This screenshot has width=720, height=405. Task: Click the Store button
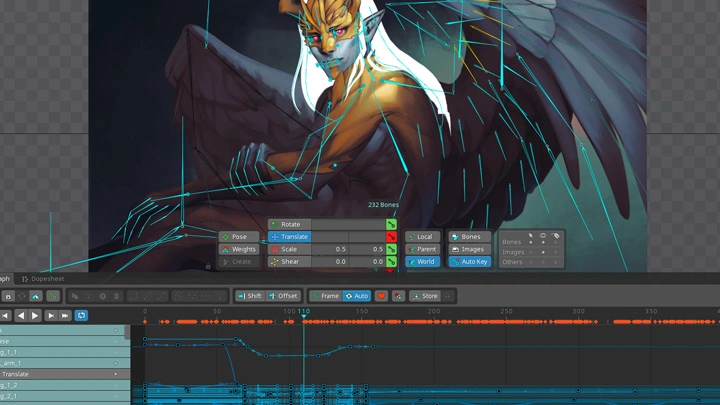[x=425, y=296]
